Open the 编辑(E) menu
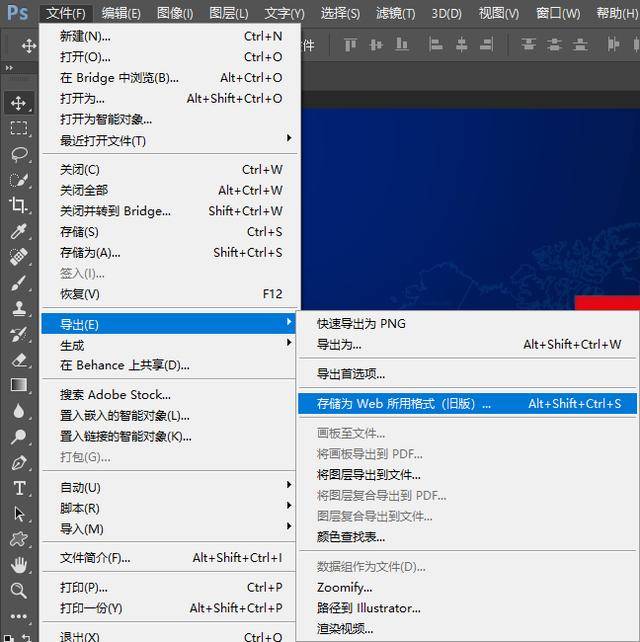Screen dimensions: 640x642 (121, 14)
